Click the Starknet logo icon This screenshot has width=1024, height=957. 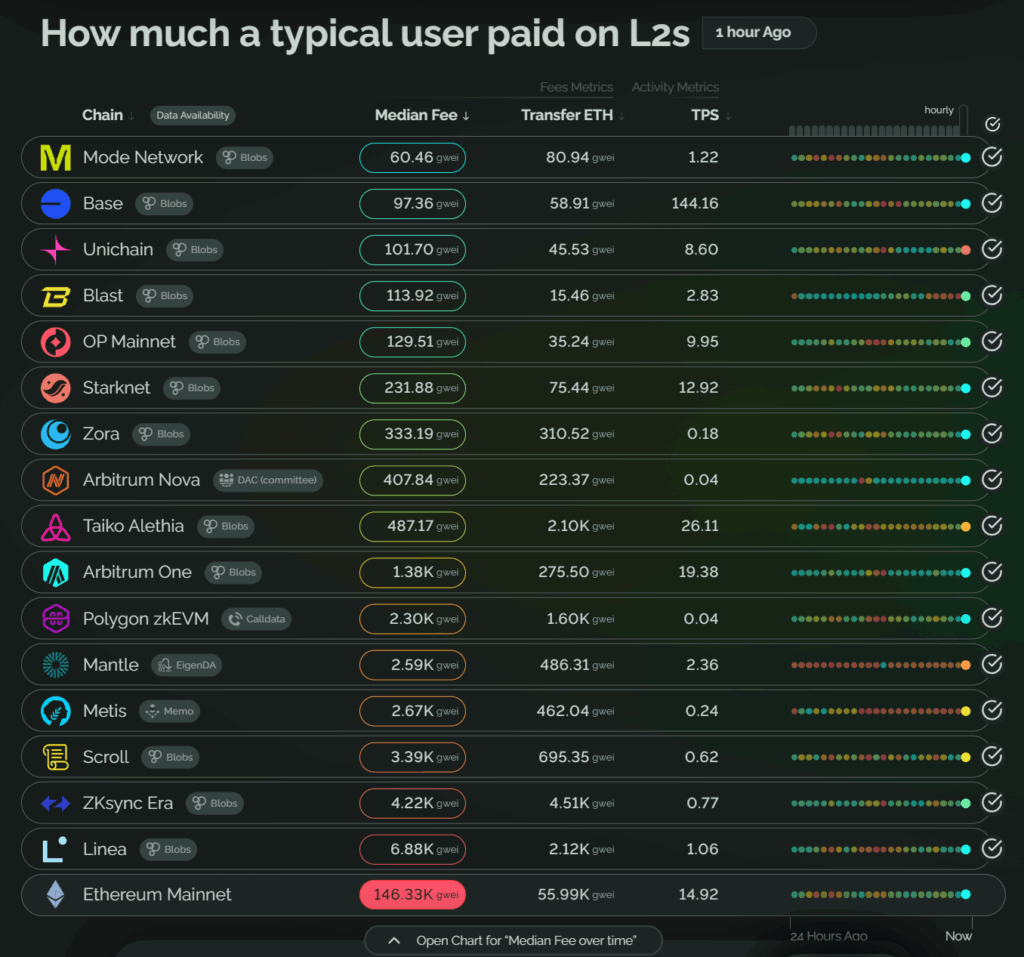[x=56, y=388]
